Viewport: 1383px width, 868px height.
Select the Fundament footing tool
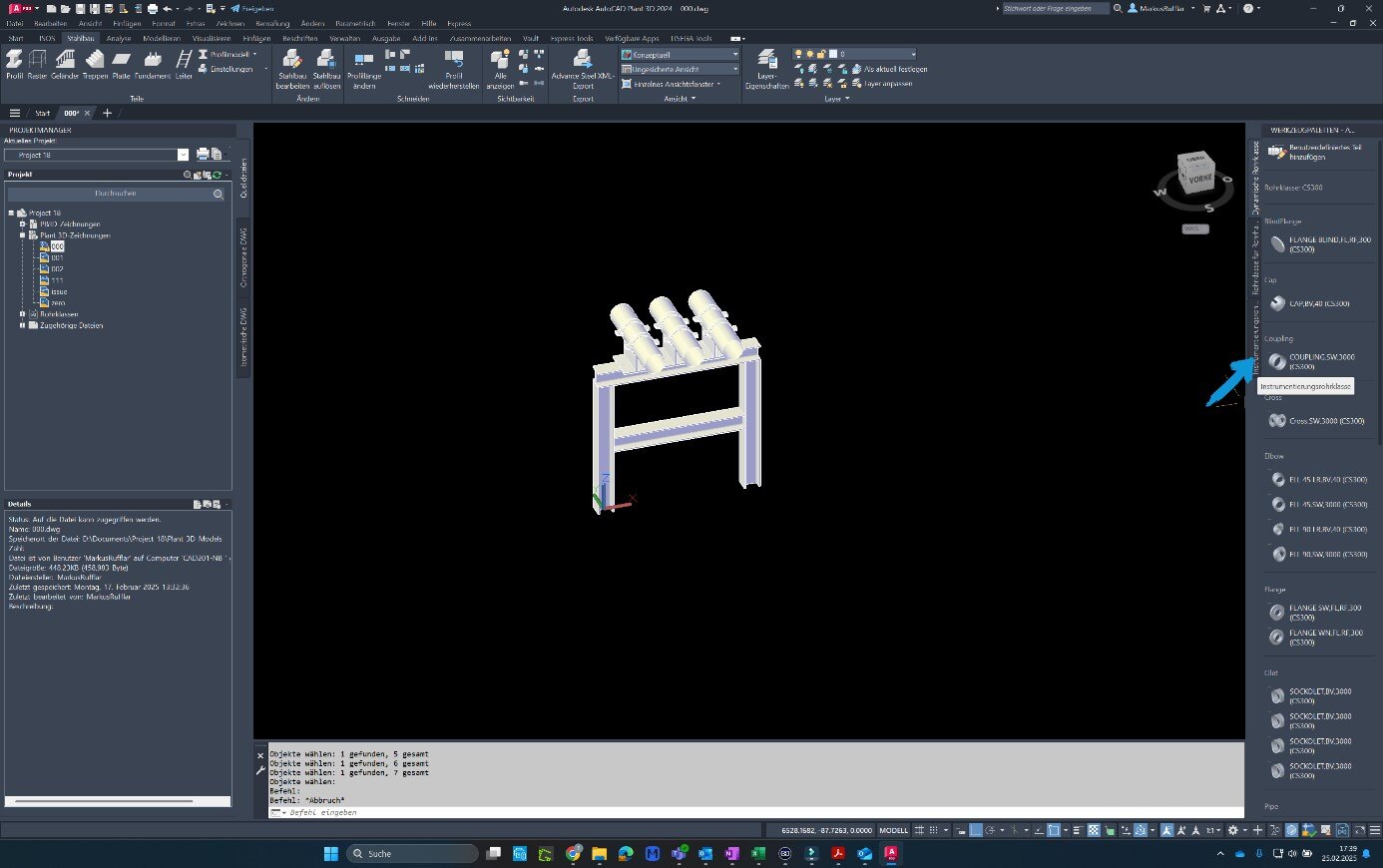click(153, 64)
